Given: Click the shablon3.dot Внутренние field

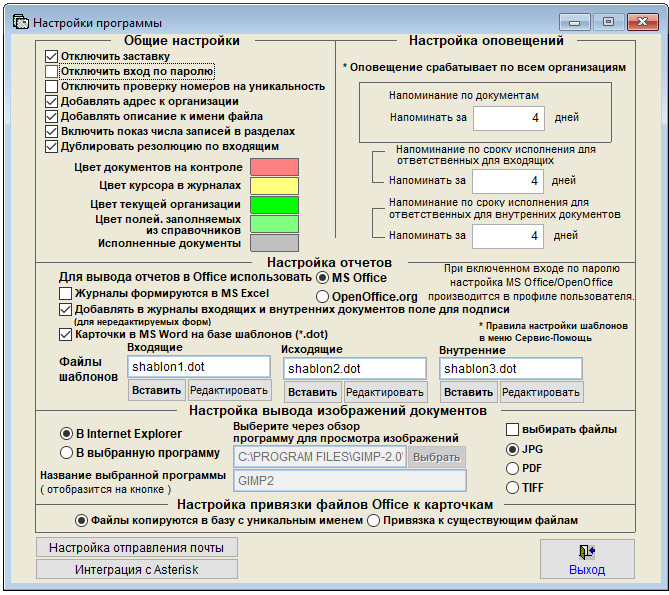Looking at the screenshot, I should pos(511,369).
